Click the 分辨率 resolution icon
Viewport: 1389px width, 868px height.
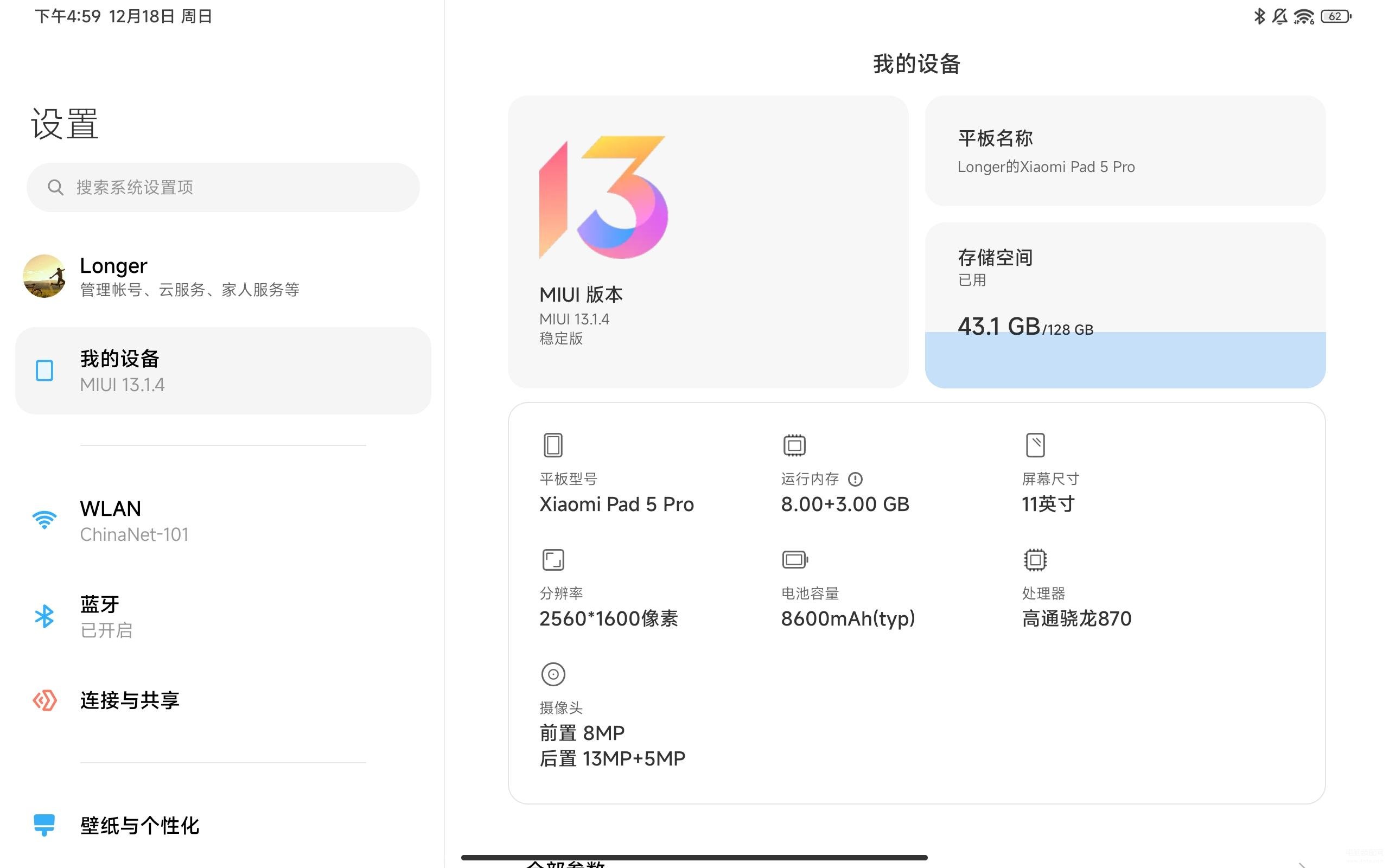click(553, 559)
